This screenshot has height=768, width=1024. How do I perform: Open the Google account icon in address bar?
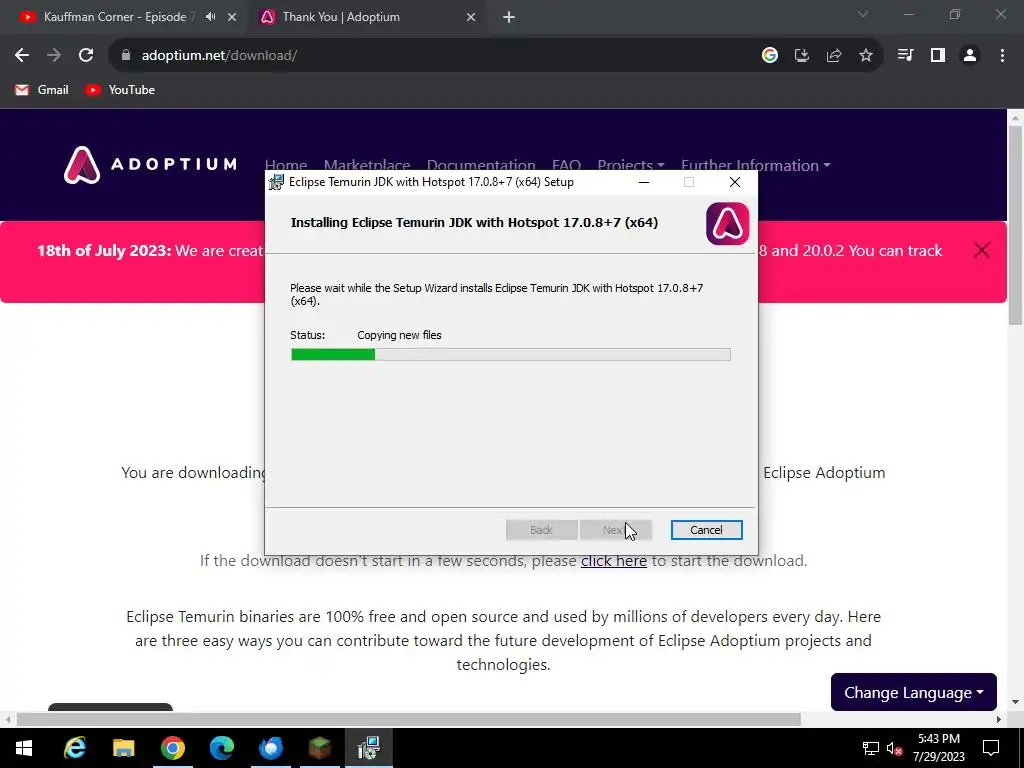770,56
